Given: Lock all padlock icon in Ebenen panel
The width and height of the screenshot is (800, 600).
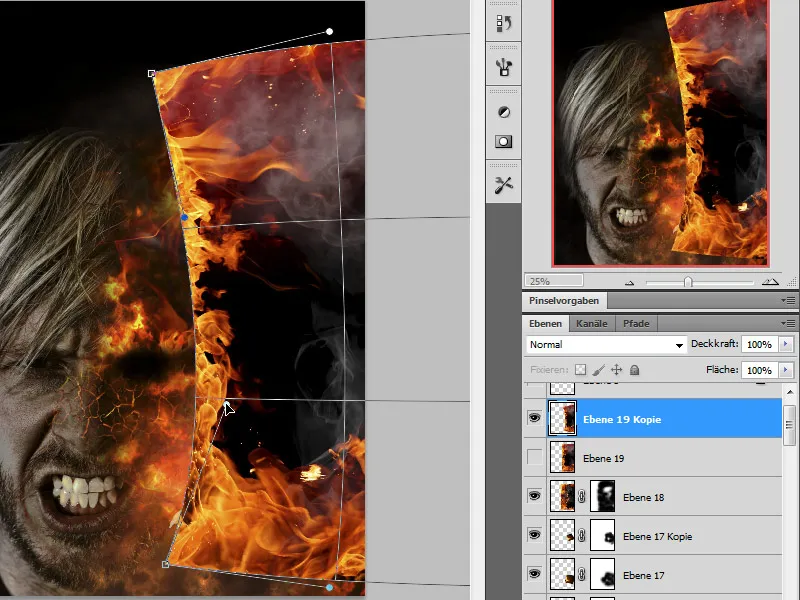Looking at the screenshot, I should pos(634,370).
